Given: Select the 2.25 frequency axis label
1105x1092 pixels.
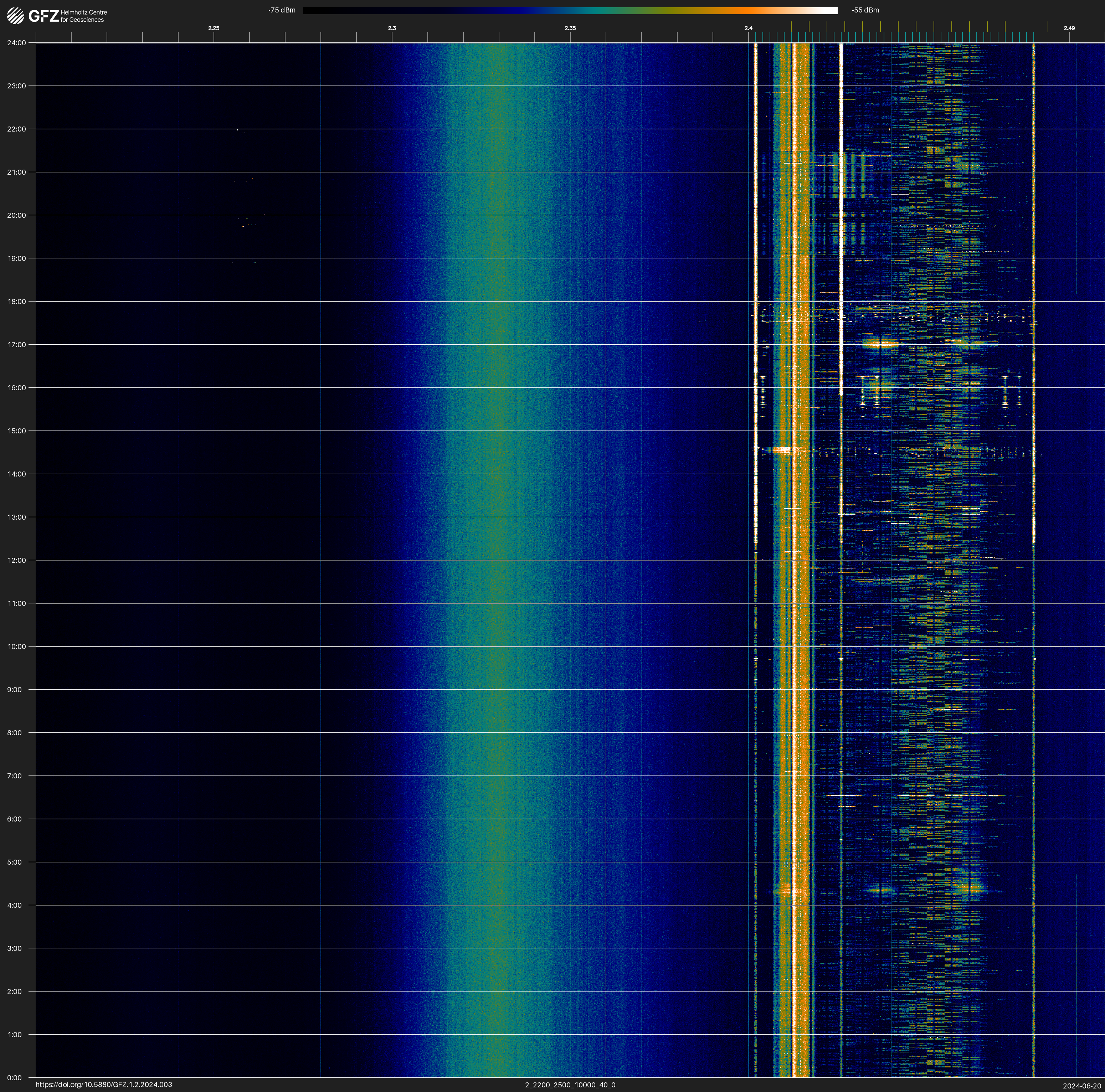Looking at the screenshot, I should click(213, 28).
